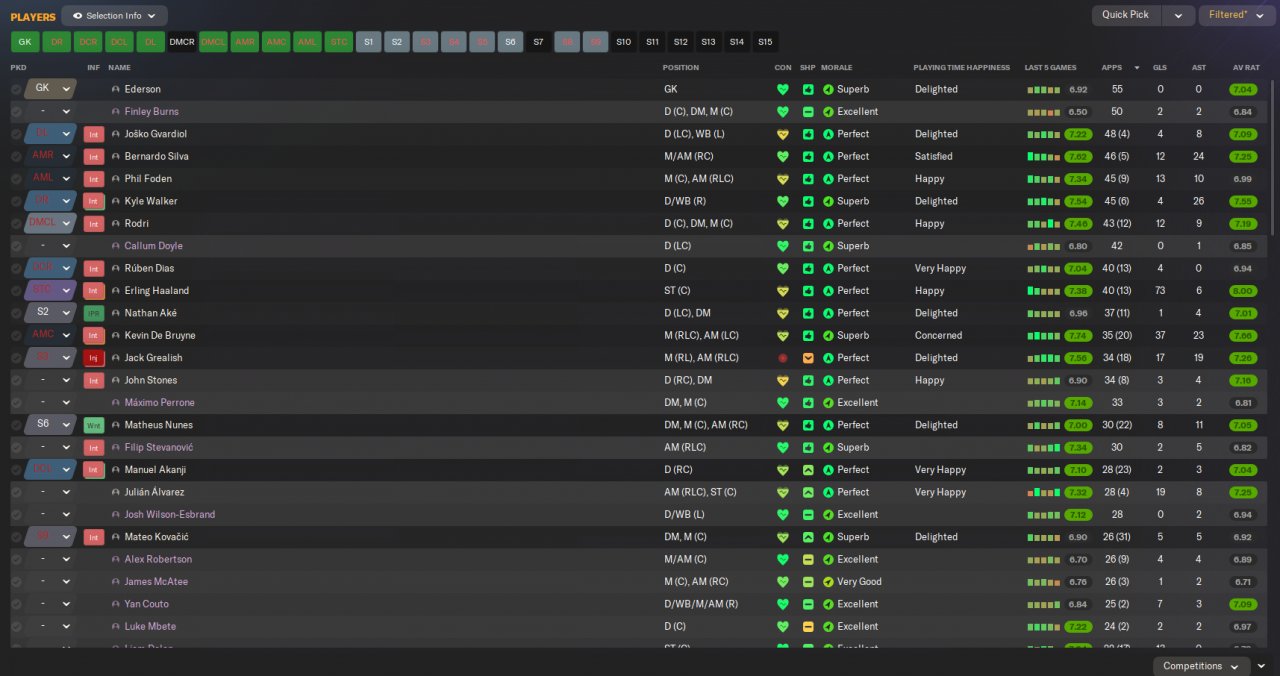Open the Filtered dropdown
The height and width of the screenshot is (676, 1280).
1235,15
